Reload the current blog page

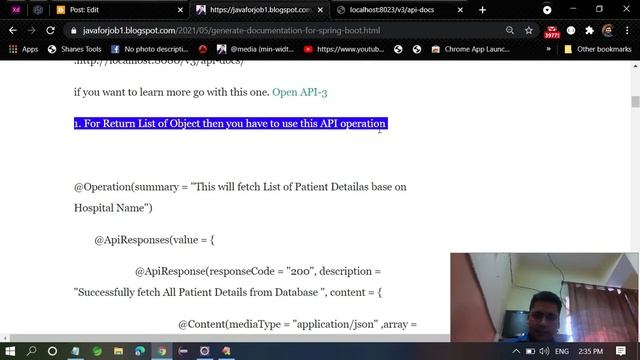[x=50, y=30]
